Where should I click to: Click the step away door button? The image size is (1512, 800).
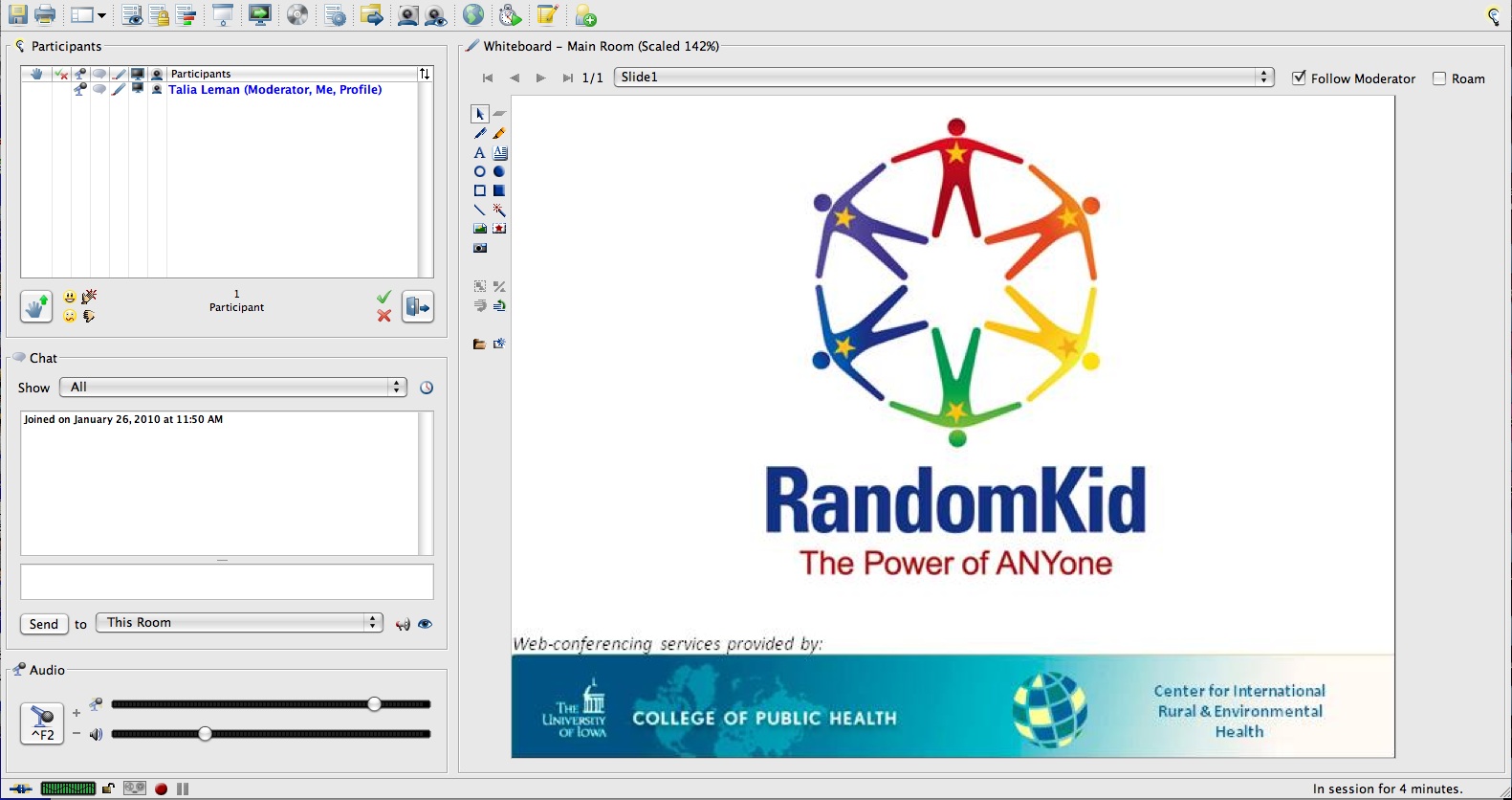(x=418, y=307)
